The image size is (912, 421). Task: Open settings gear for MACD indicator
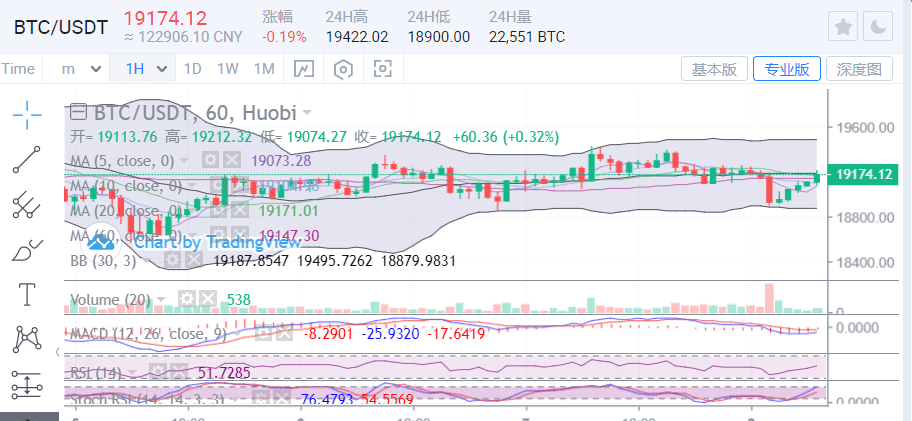coord(263,333)
